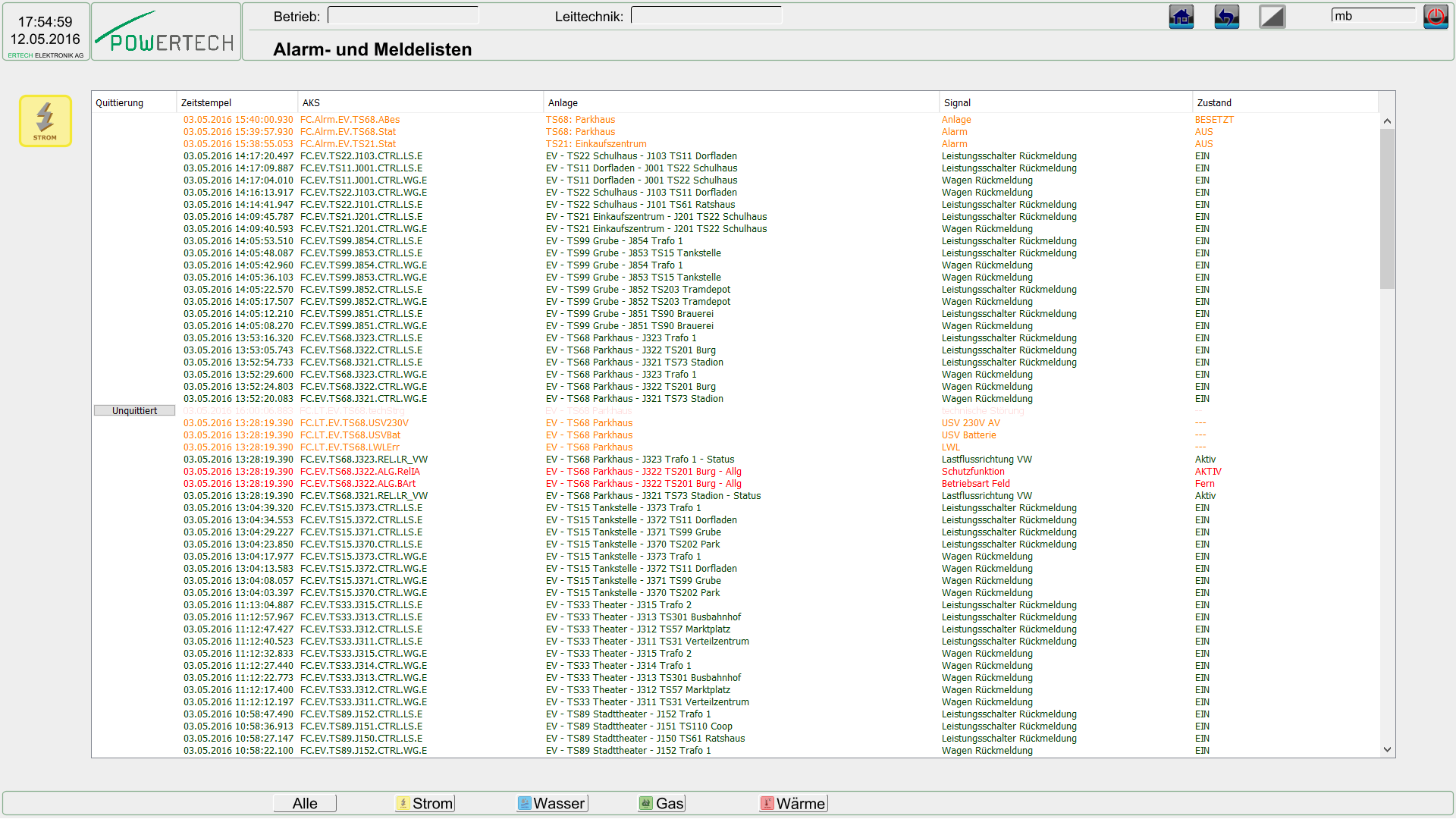Click the alarm list scroll up arrow
This screenshot has height=819, width=1456.
click(1387, 121)
